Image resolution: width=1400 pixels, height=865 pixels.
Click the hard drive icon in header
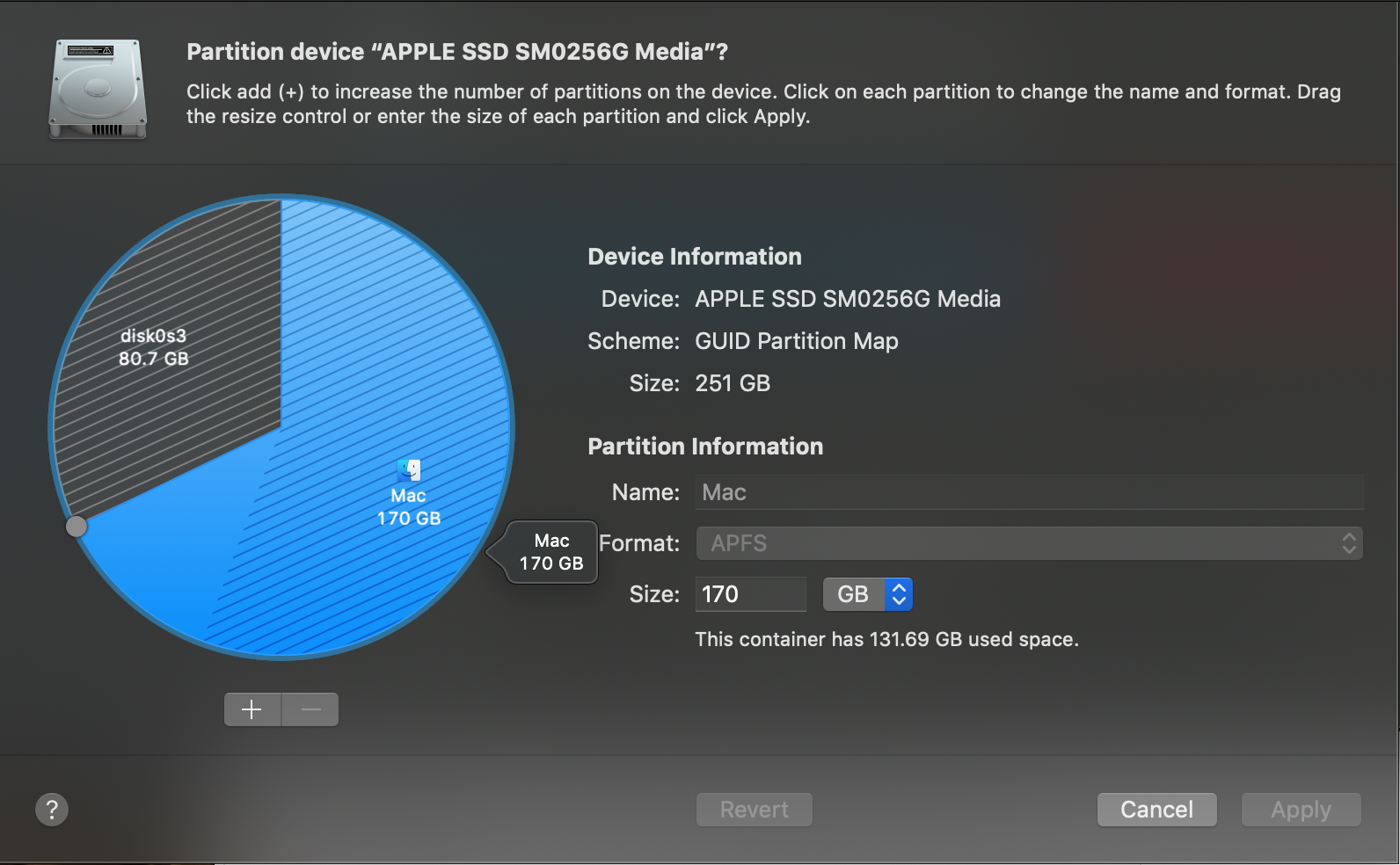pos(98,89)
